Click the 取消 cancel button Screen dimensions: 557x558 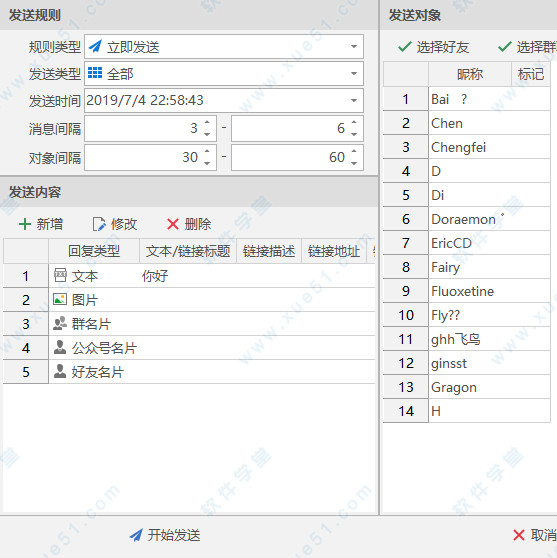(535, 535)
